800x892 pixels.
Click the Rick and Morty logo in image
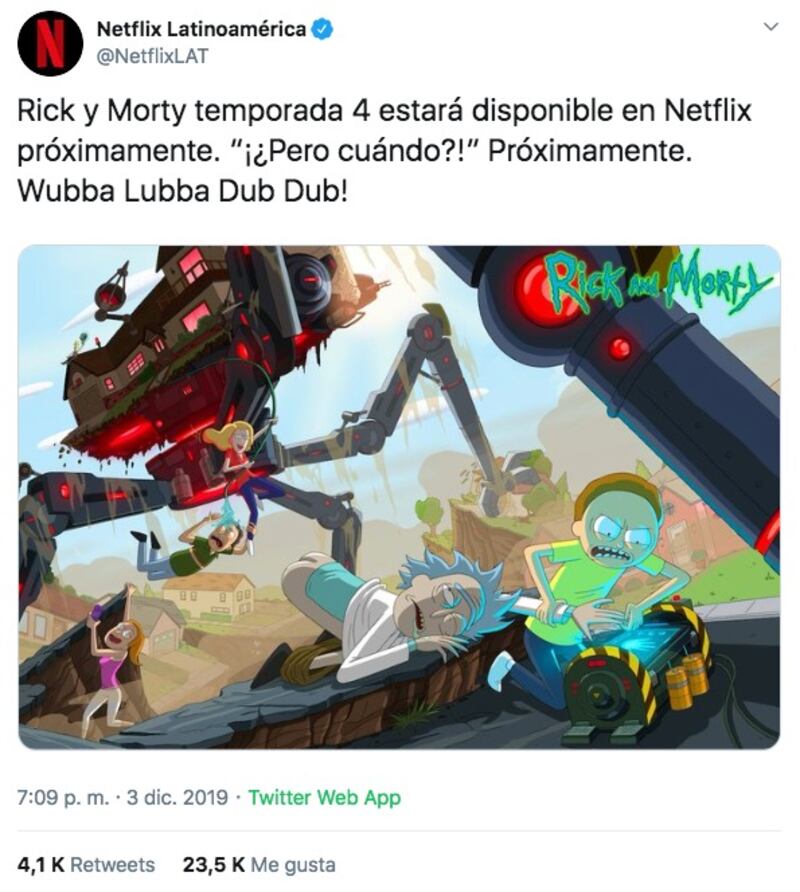(657, 280)
